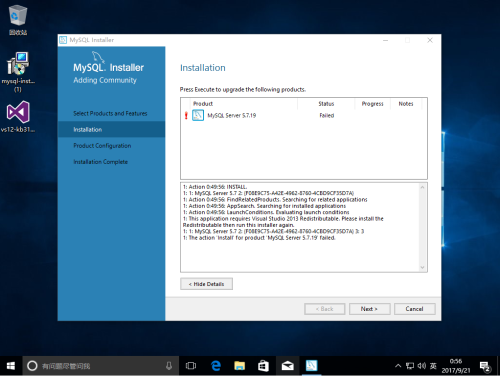The image size is (500, 376).
Task: Click the Cortana microphone icon
Action: pos(169,366)
